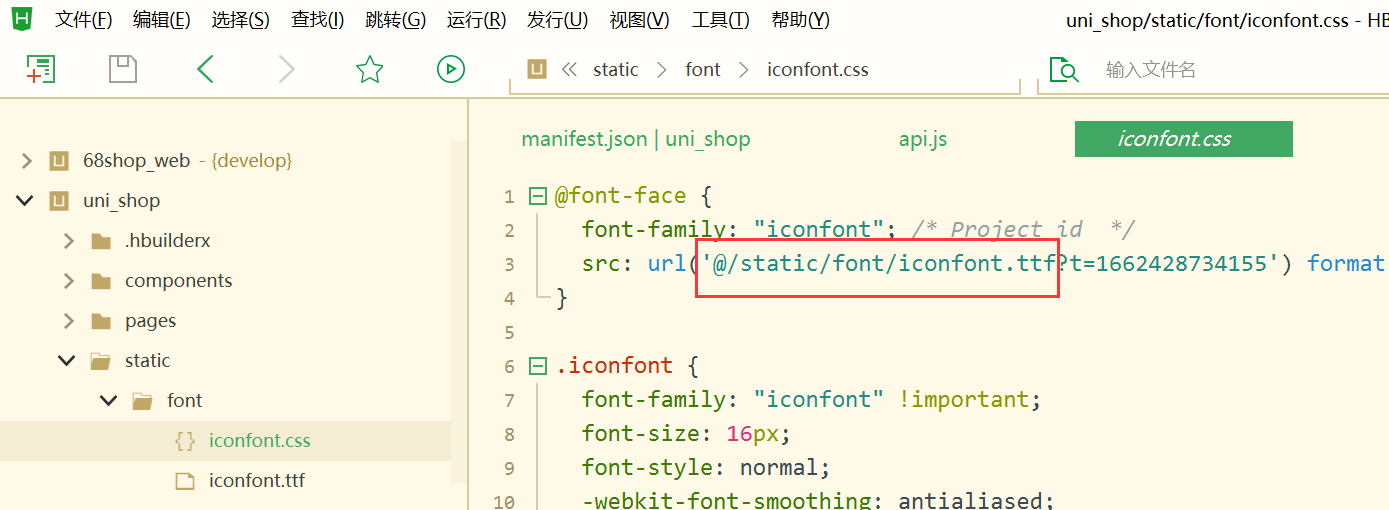Fold the @font-face block at line 1
1389x510 pixels.
537,196
